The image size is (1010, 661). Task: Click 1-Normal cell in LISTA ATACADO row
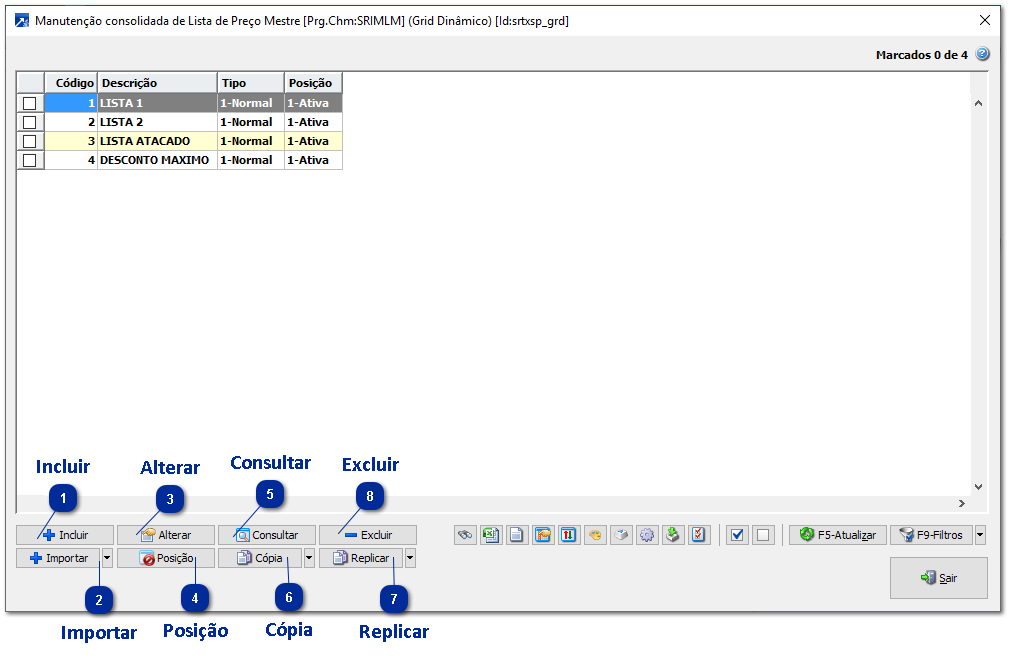point(251,141)
